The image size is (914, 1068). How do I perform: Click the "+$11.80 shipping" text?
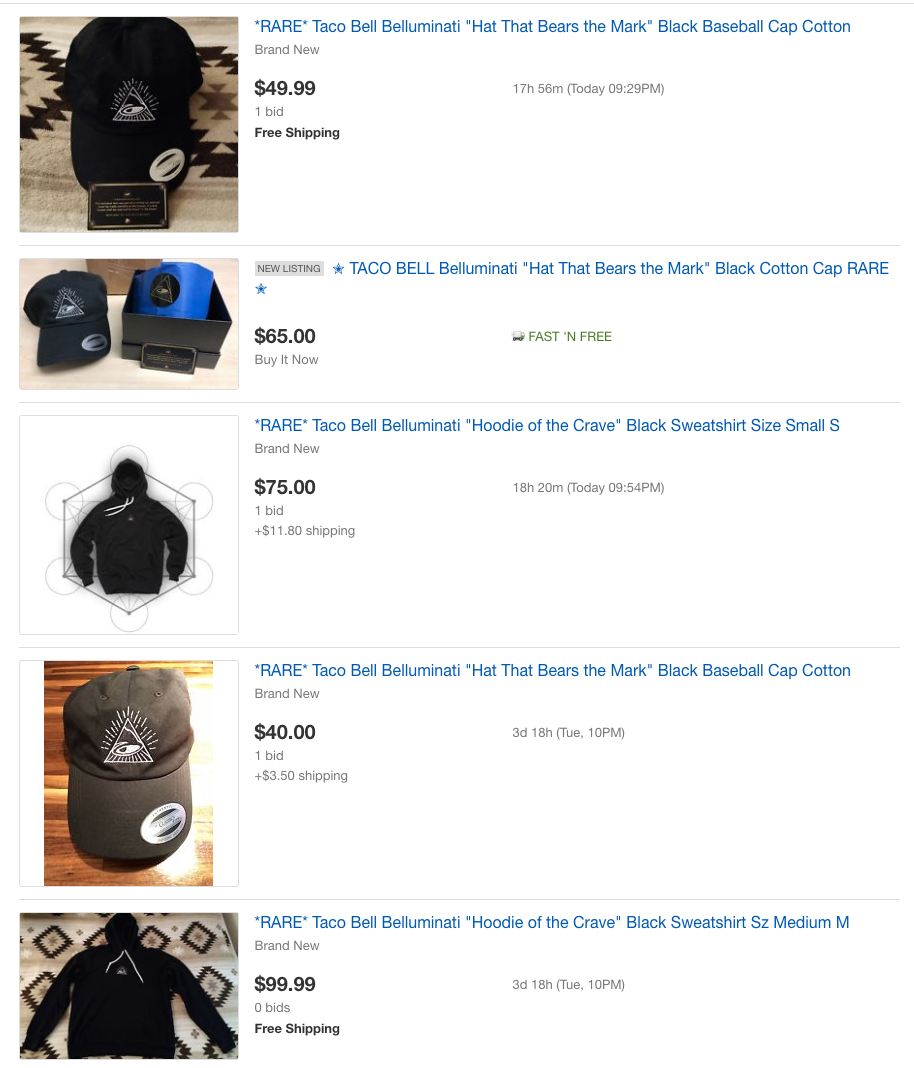click(305, 531)
